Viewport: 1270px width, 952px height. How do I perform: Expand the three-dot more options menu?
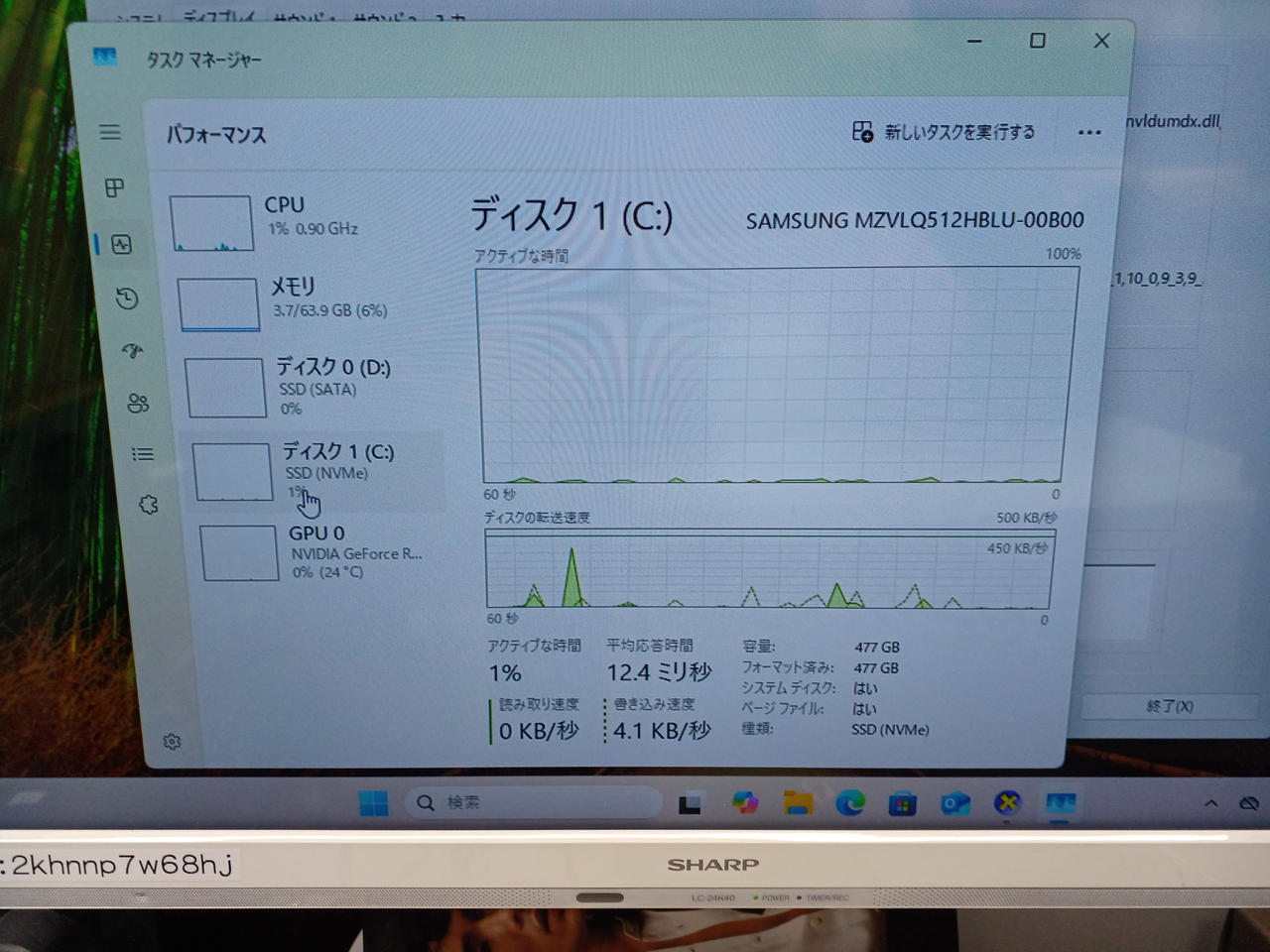click(x=1089, y=133)
